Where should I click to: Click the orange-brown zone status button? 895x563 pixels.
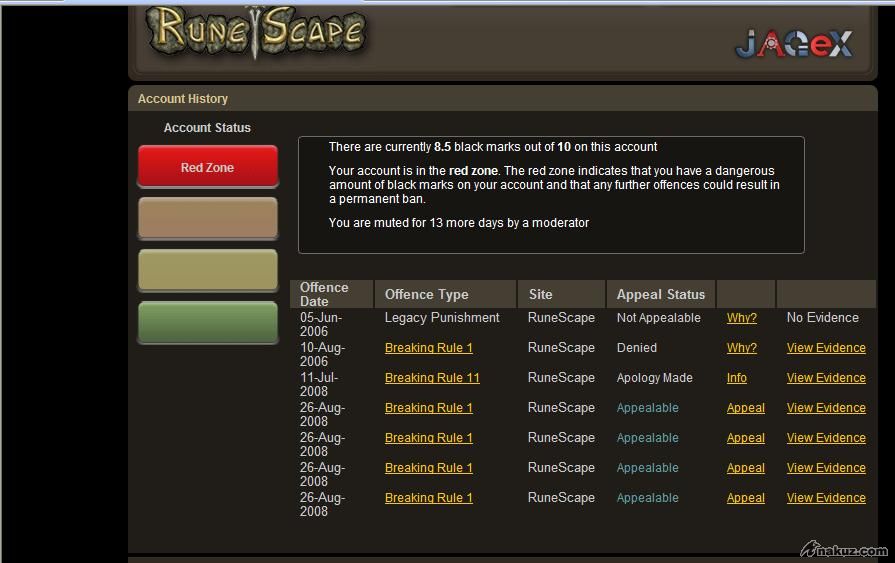(x=208, y=218)
